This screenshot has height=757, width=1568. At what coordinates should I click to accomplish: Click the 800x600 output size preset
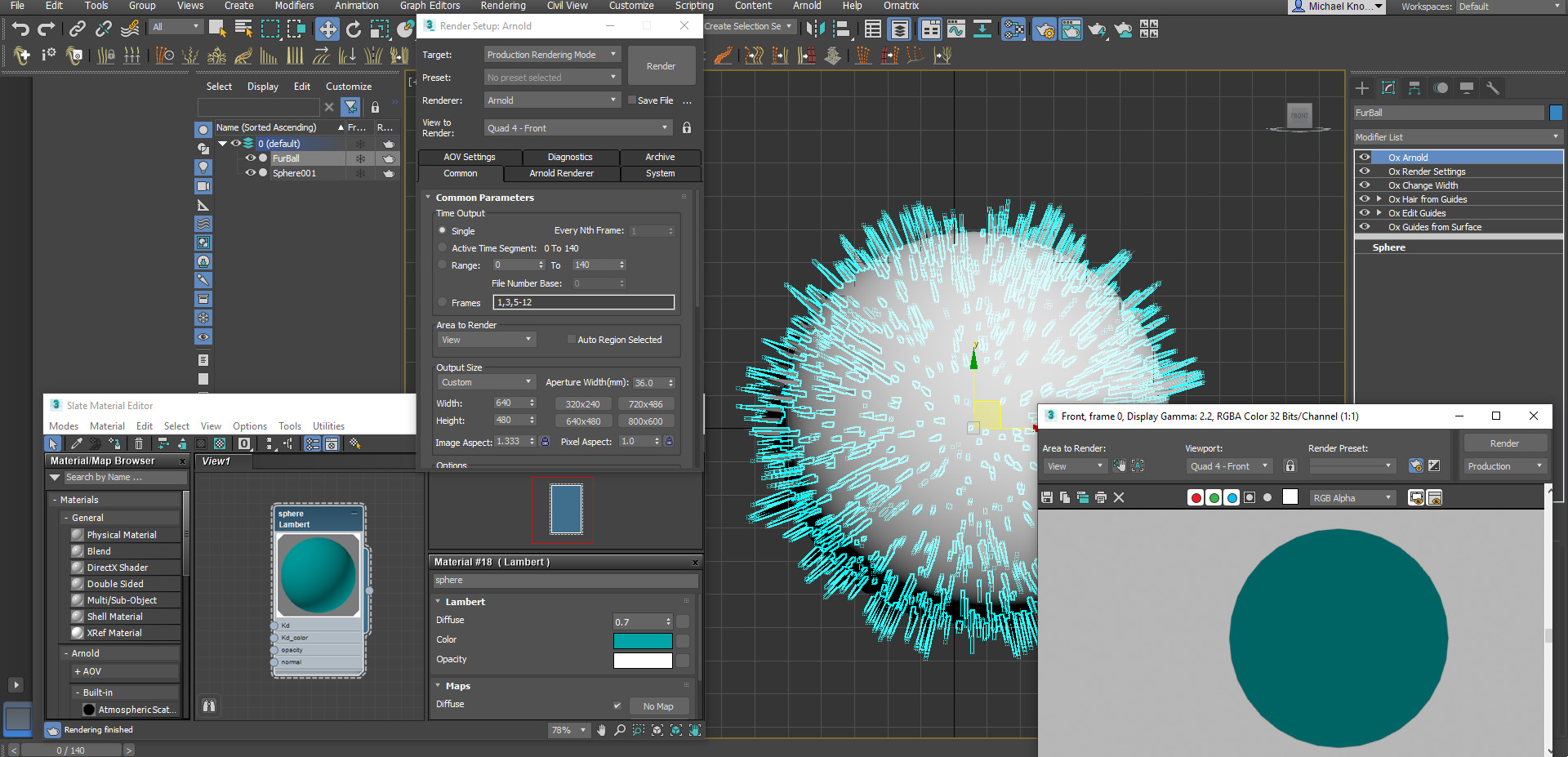tap(645, 421)
